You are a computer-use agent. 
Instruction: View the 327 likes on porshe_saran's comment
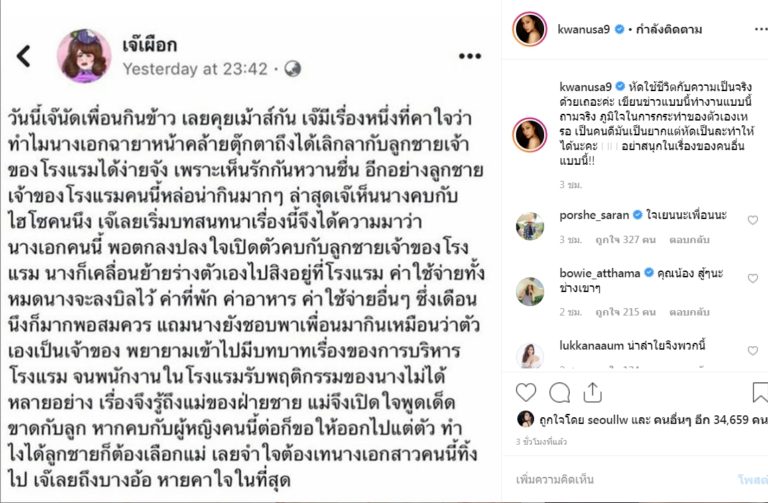[625, 240]
